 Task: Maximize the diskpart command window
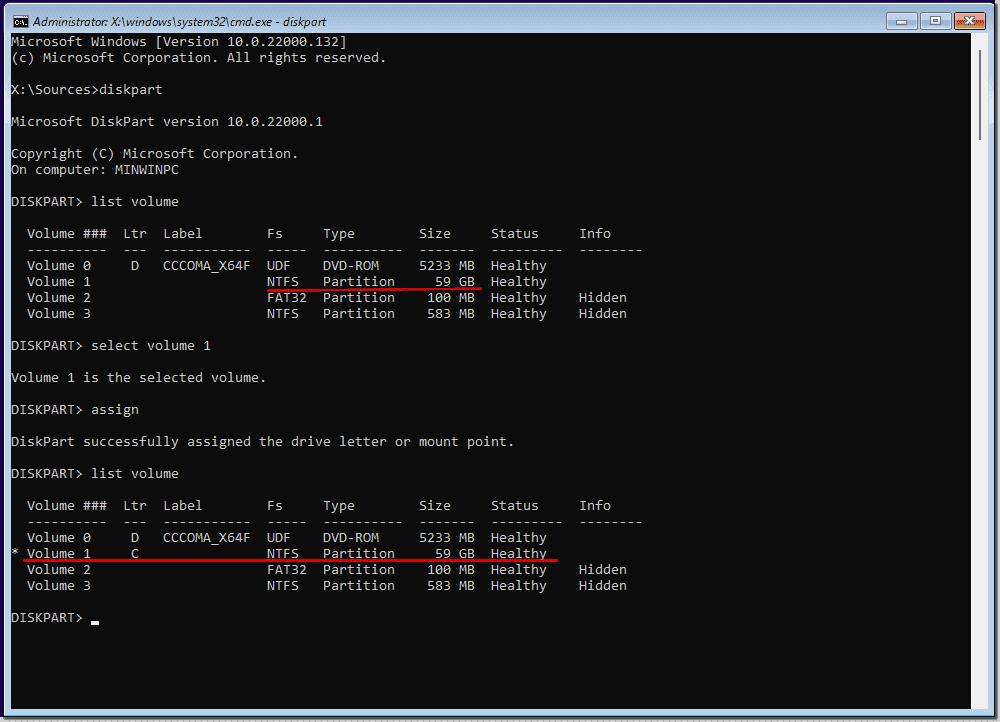click(x=936, y=21)
